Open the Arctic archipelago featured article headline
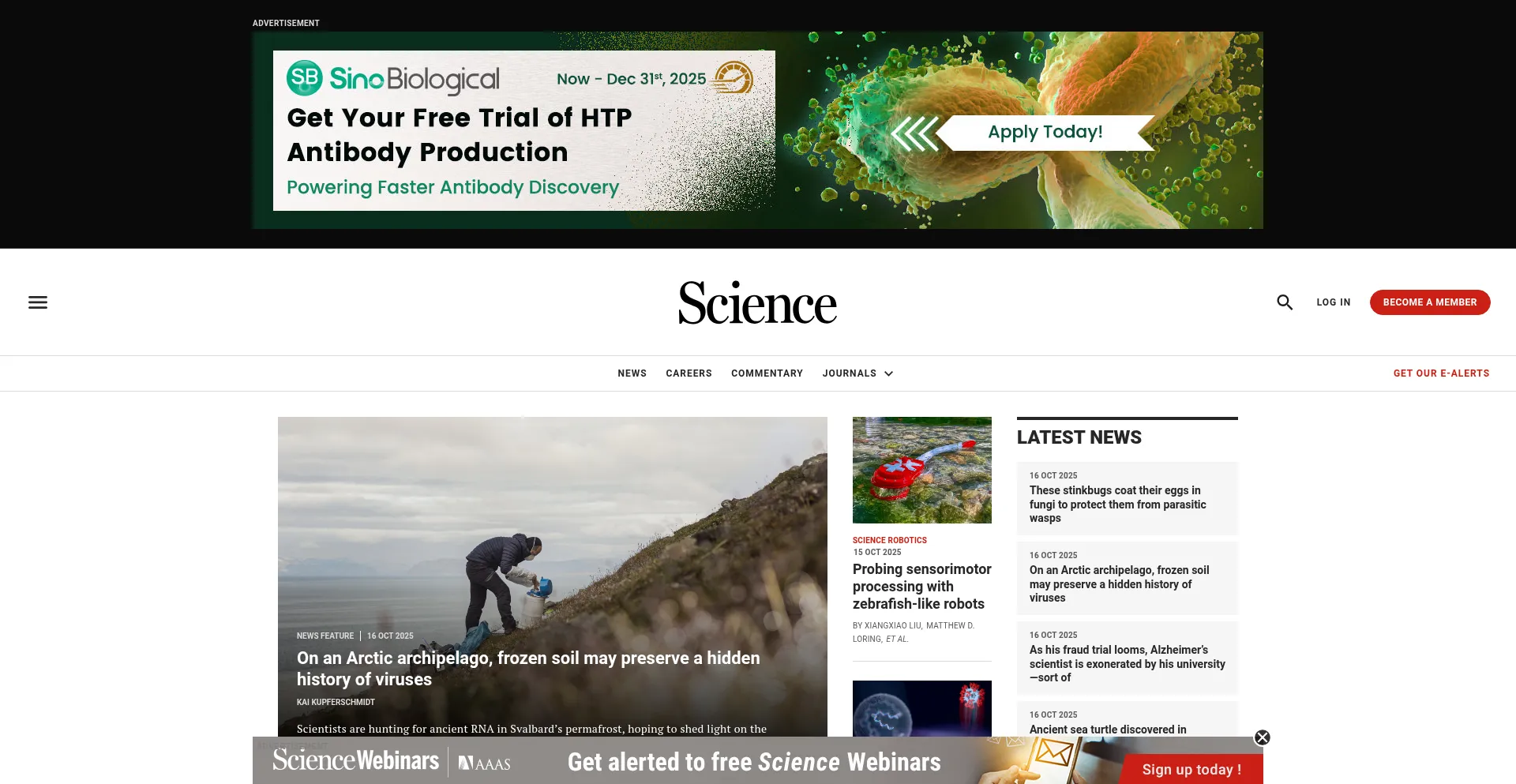This screenshot has height=784, width=1516. point(527,668)
